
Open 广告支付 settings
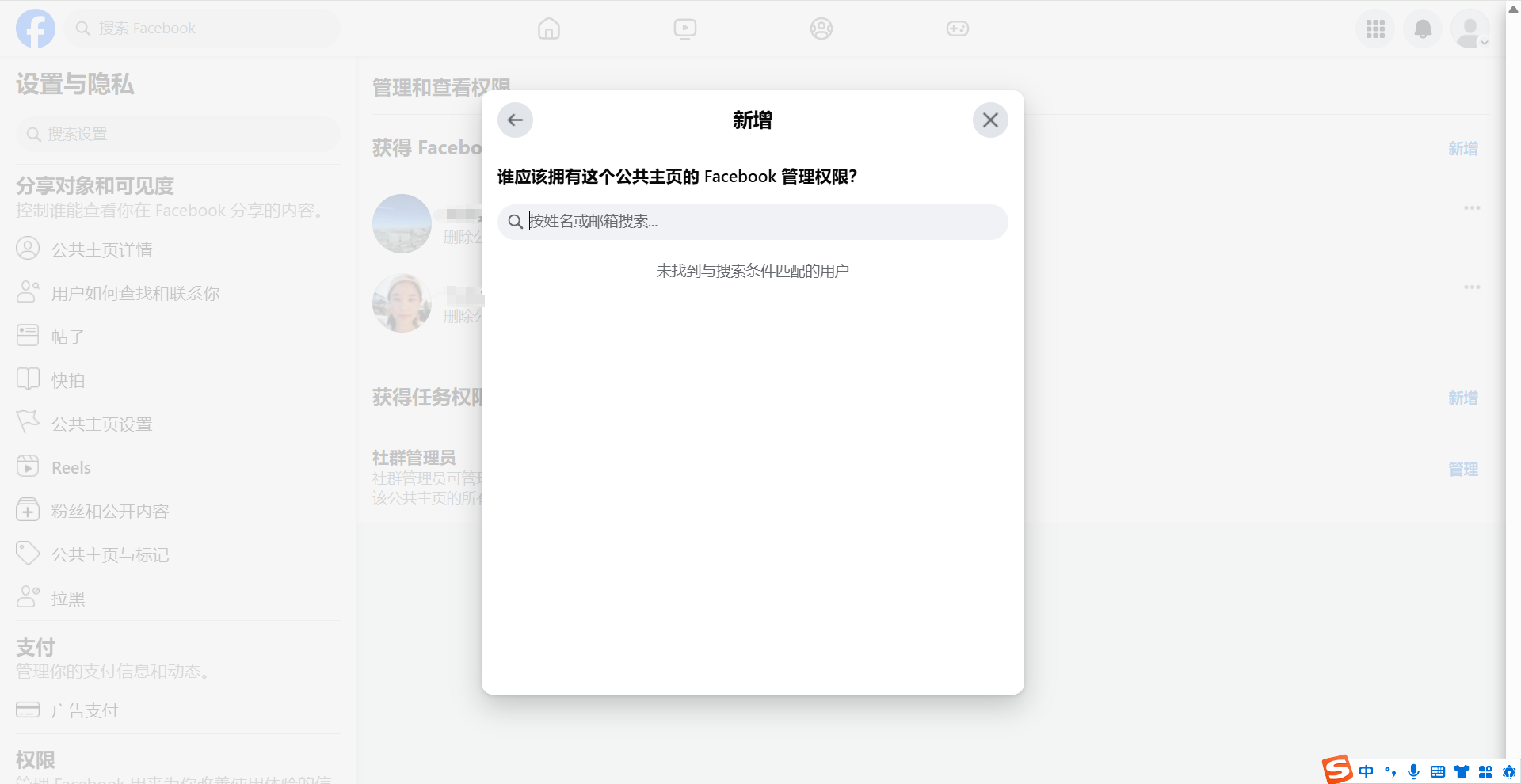tap(178, 710)
